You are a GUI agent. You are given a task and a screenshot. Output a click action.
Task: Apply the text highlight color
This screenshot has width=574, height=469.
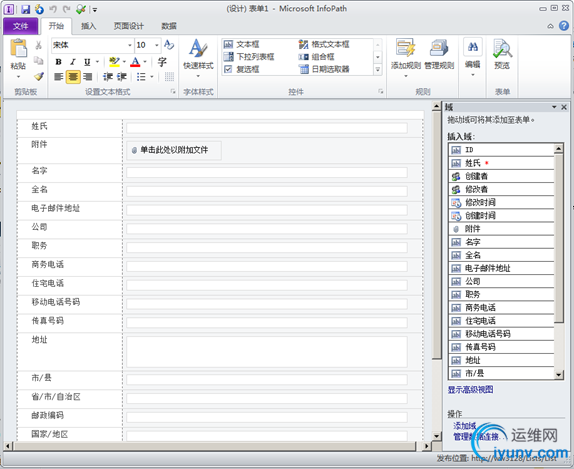pyautogui.click(x=114, y=62)
